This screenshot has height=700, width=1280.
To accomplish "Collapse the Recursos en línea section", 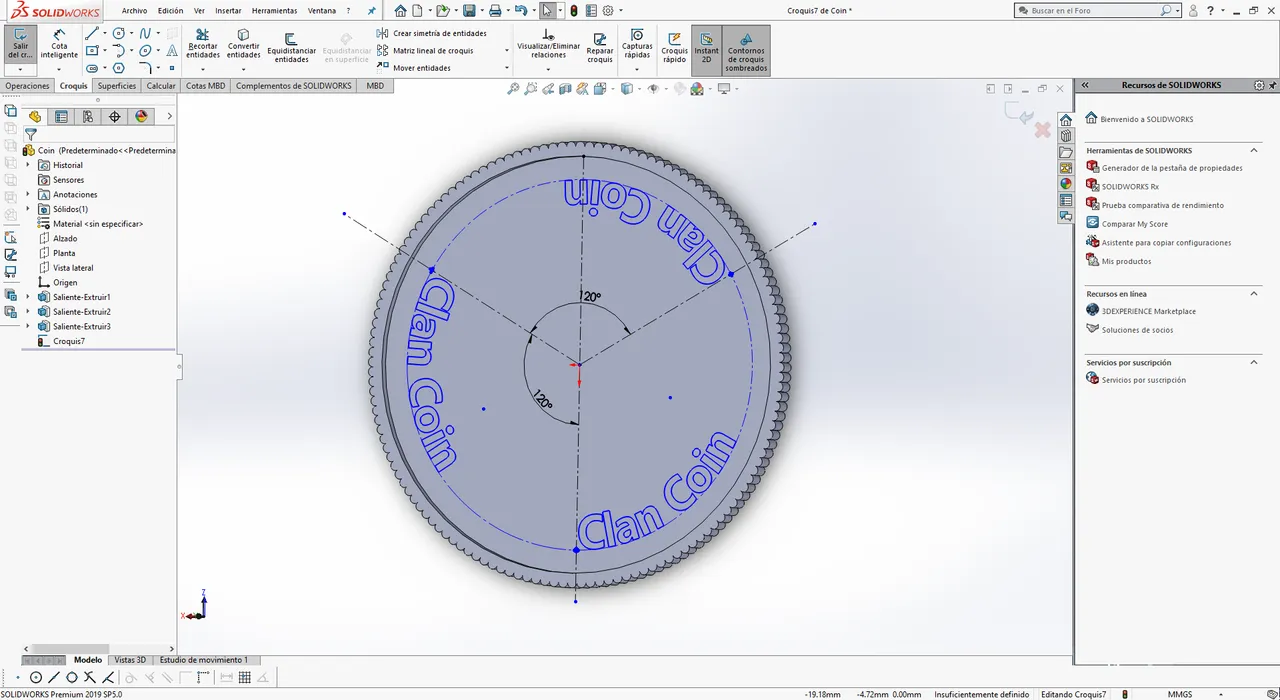I will 1255,294.
